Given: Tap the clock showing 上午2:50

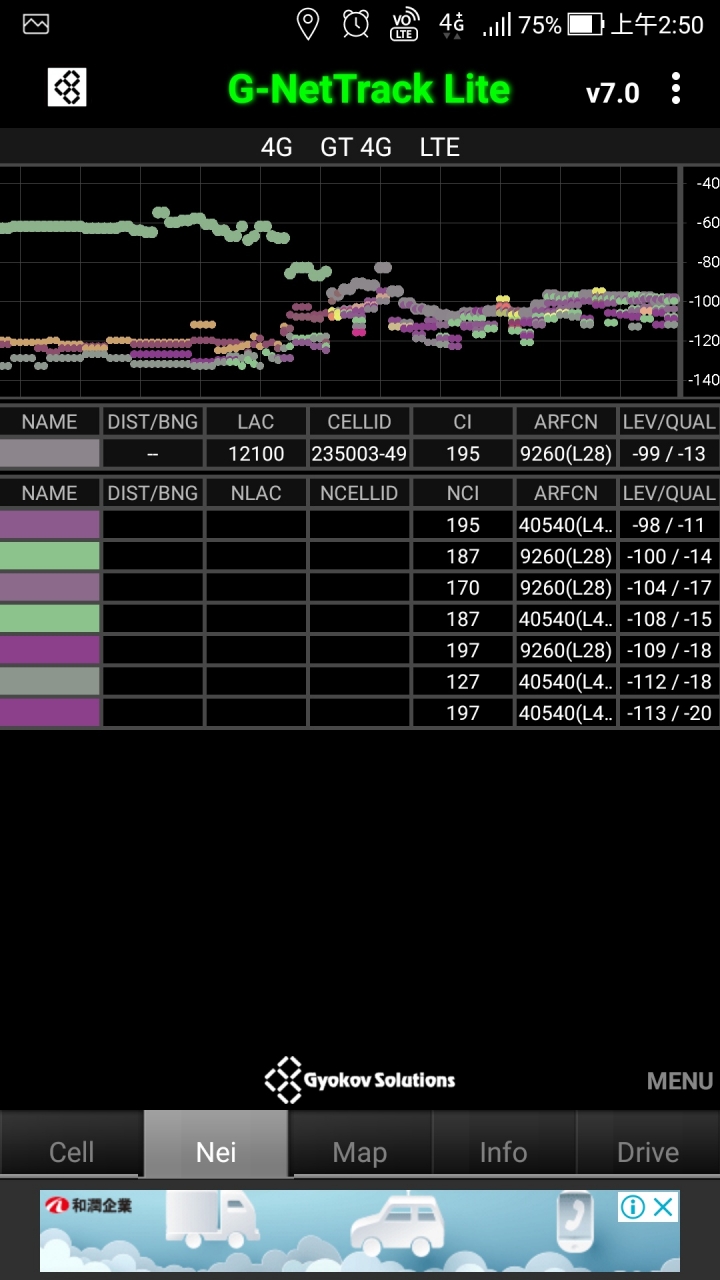Looking at the screenshot, I should (x=657, y=25).
